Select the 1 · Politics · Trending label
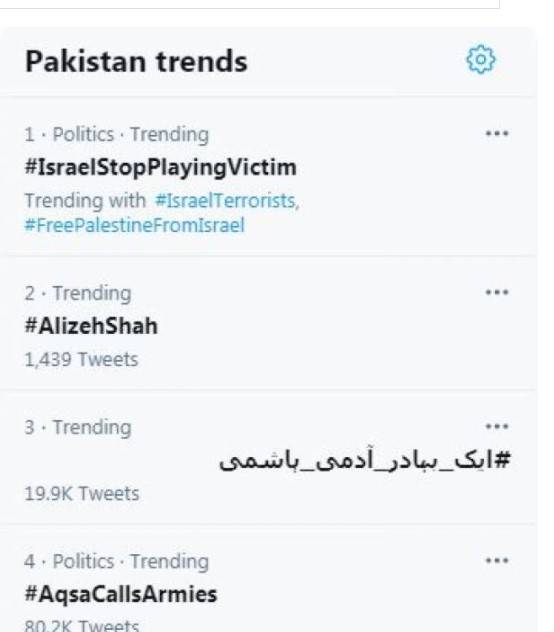The height and width of the screenshot is (632, 554). (117, 135)
